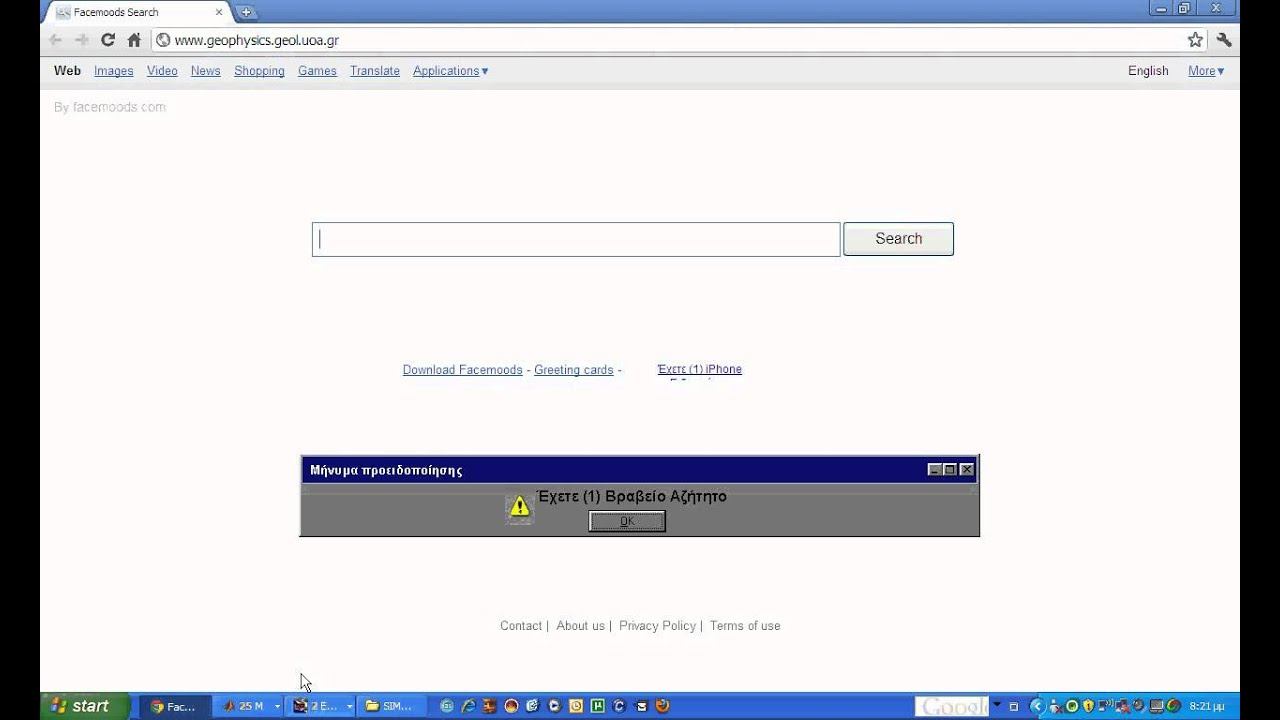Click the taskbar clock showing 8:21 μμ
1280x720 pixels.
[1206, 706]
